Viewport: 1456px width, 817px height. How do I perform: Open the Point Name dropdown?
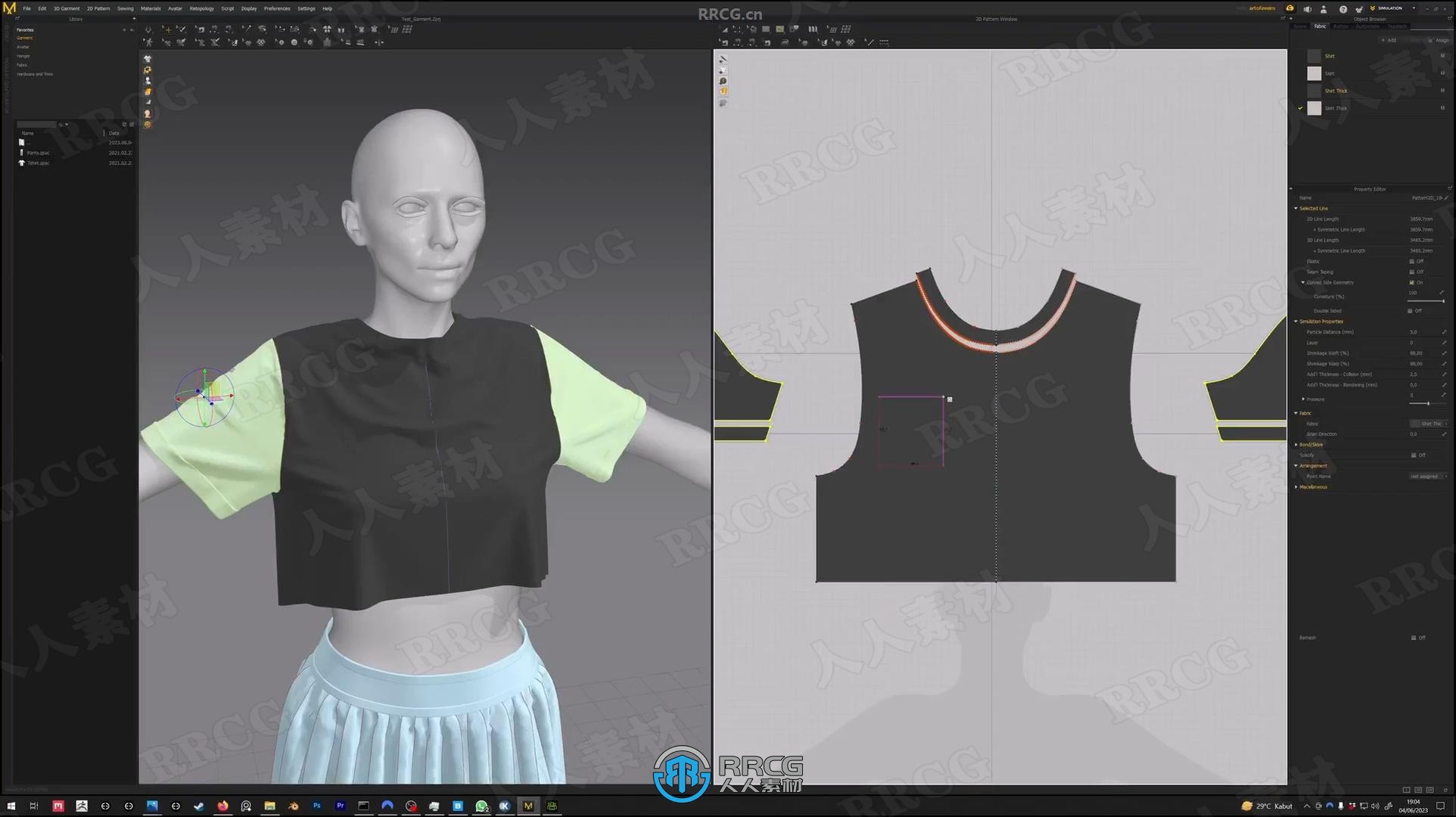coord(1430,477)
